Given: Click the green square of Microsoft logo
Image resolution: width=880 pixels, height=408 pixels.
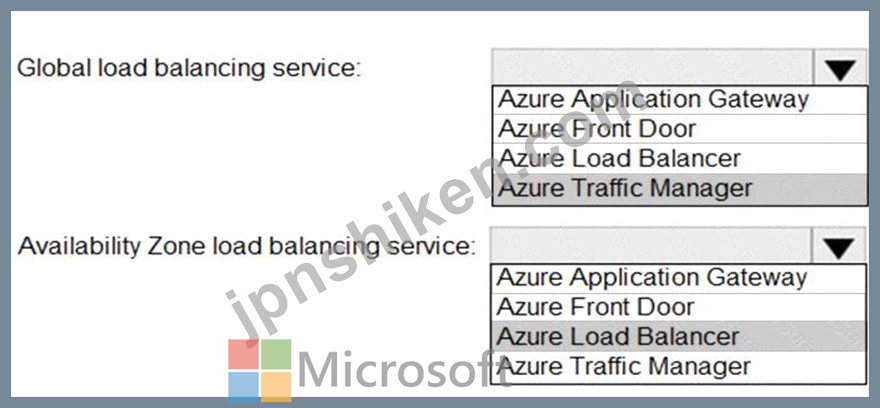Looking at the screenshot, I should 276,354.
